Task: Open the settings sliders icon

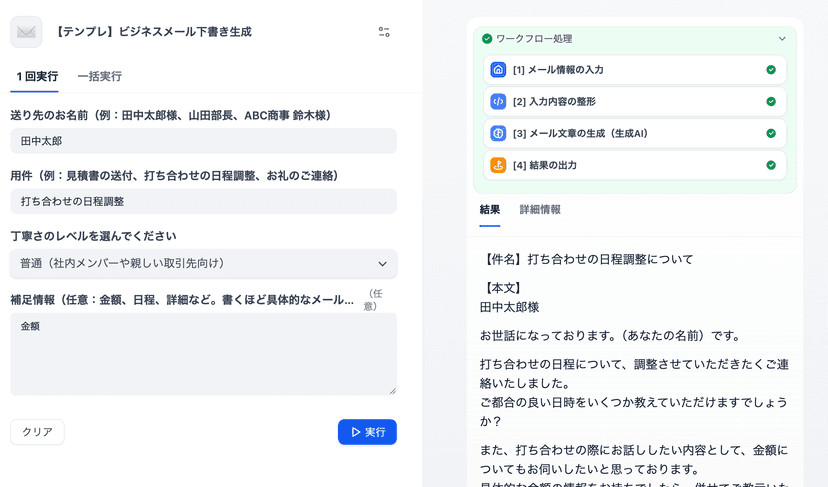Action: coord(384,32)
